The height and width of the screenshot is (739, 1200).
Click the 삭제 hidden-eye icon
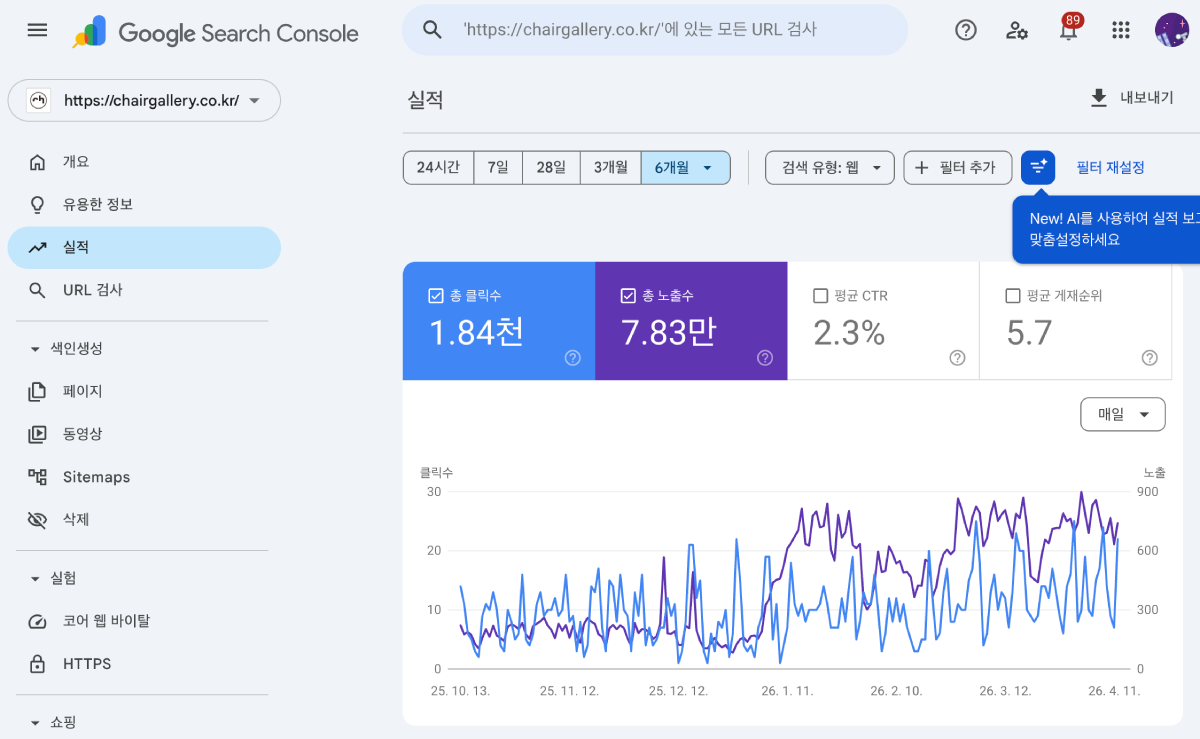pyautogui.click(x=37, y=520)
